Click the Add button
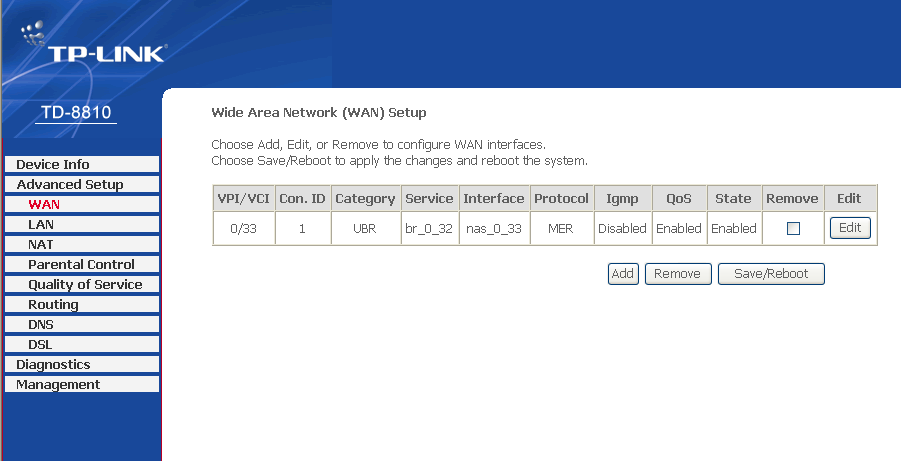 tap(623, 274)
